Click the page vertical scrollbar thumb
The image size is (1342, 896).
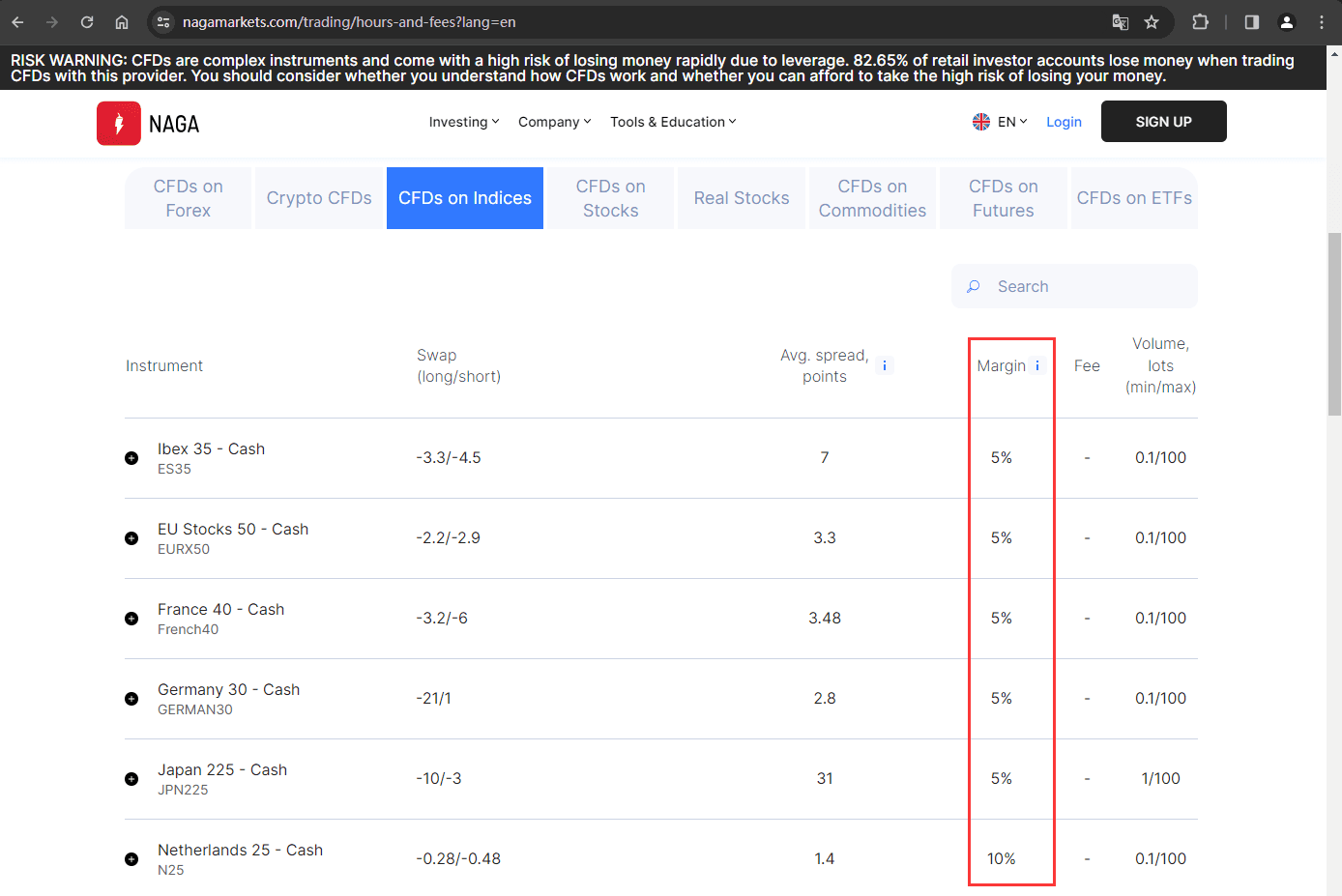pos(1334,324)
